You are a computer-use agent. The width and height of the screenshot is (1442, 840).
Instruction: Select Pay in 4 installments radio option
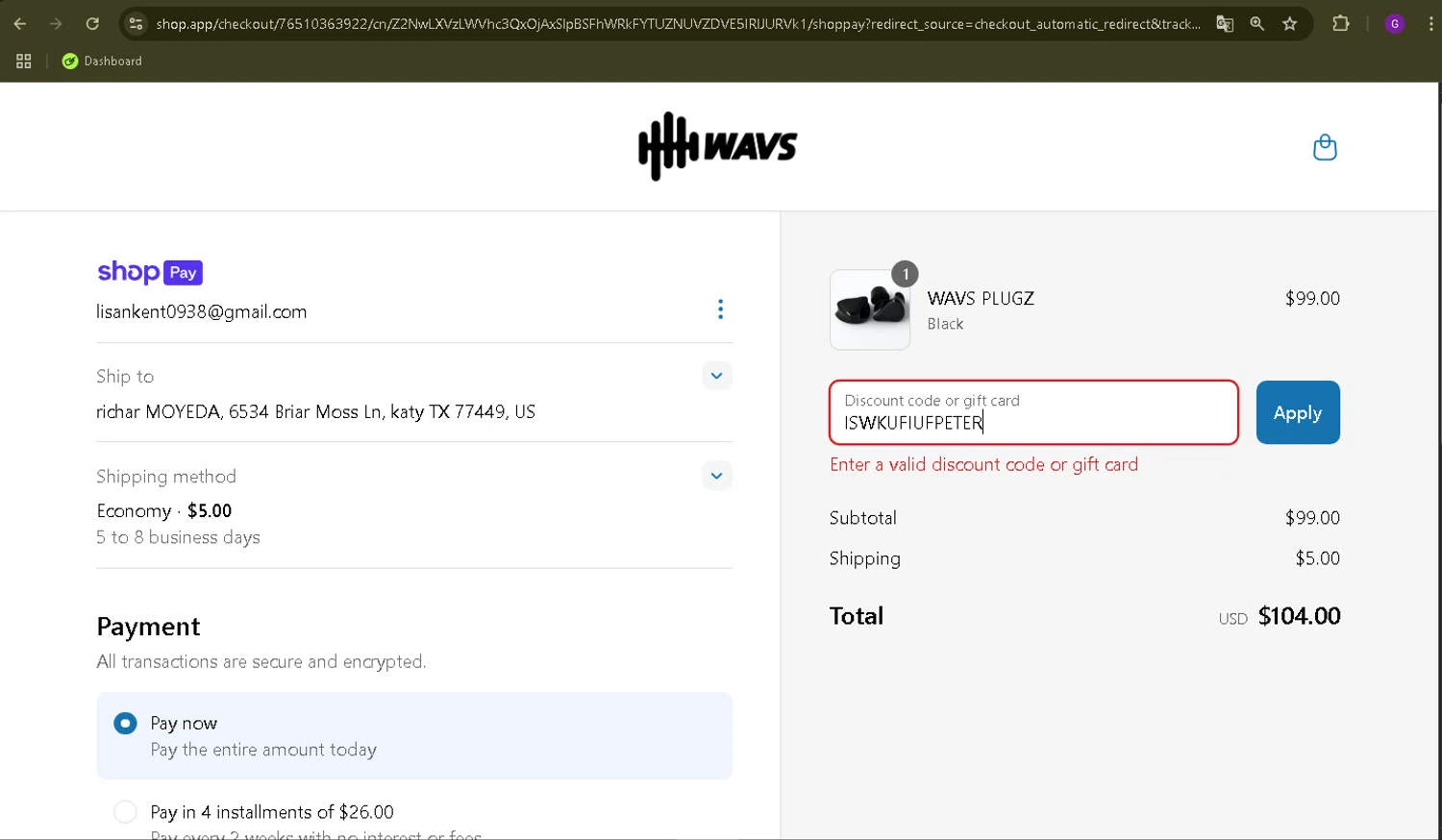[x=125, y=812]
